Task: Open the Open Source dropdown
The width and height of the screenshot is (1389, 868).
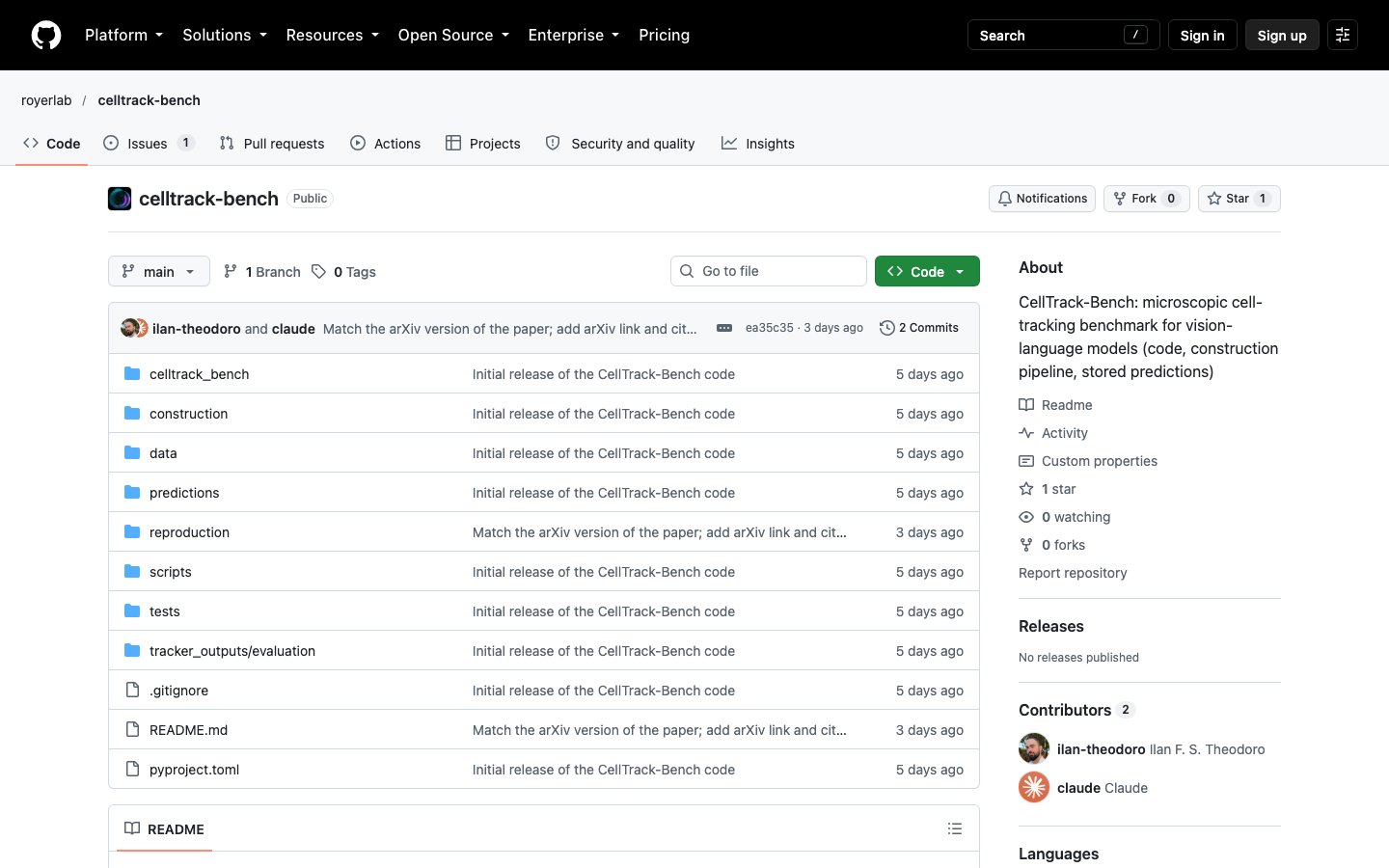Action: (453, 35)
